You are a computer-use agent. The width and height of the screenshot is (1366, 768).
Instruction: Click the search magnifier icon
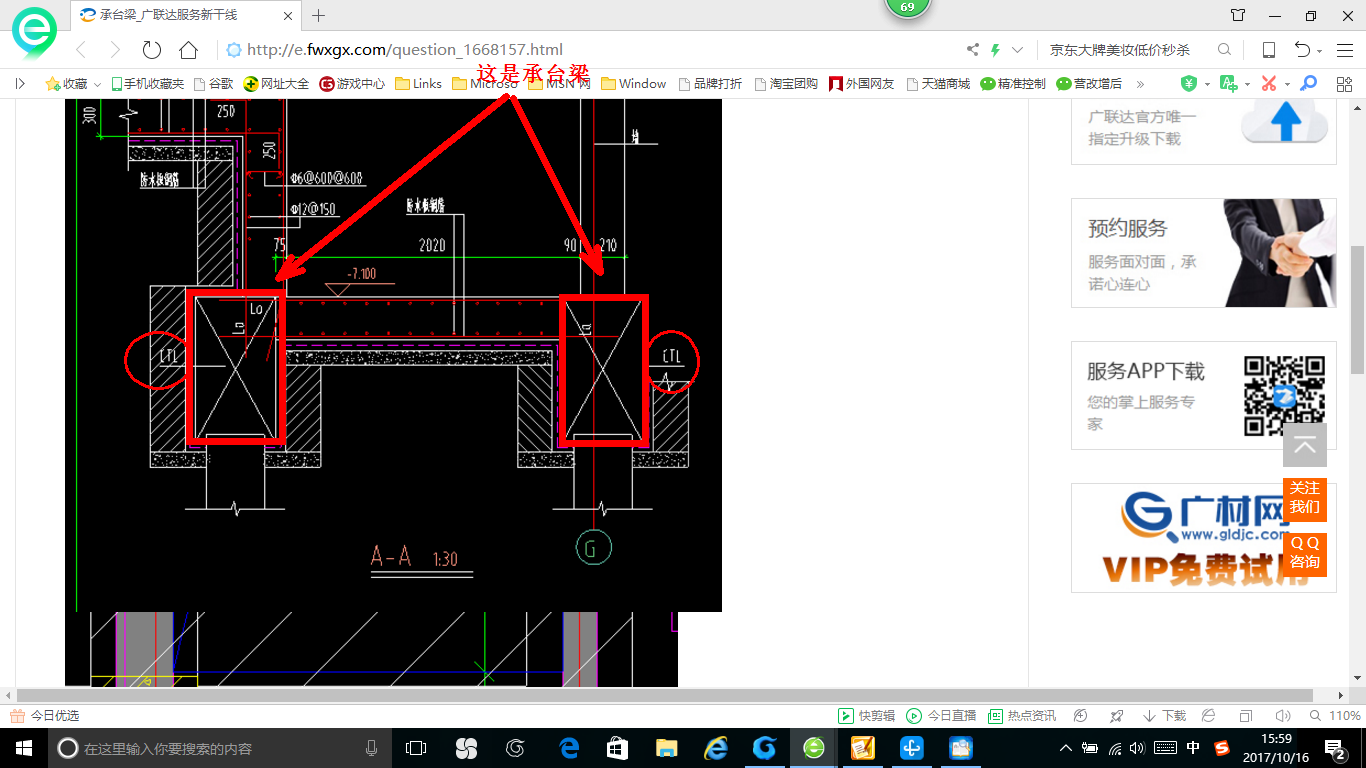pos(1224,50)
